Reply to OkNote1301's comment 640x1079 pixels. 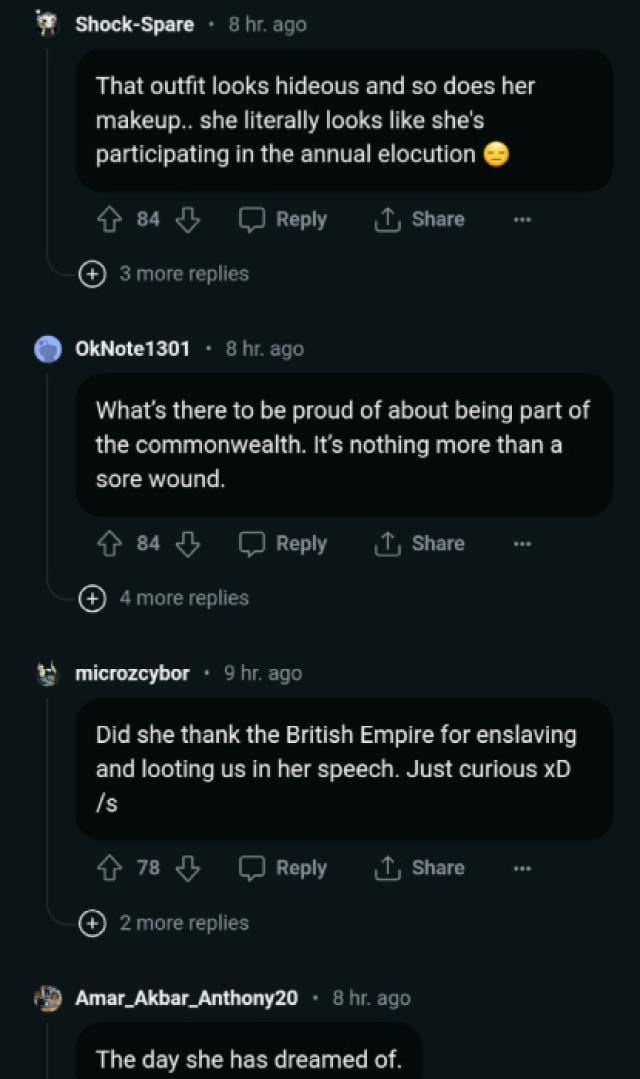283,543
